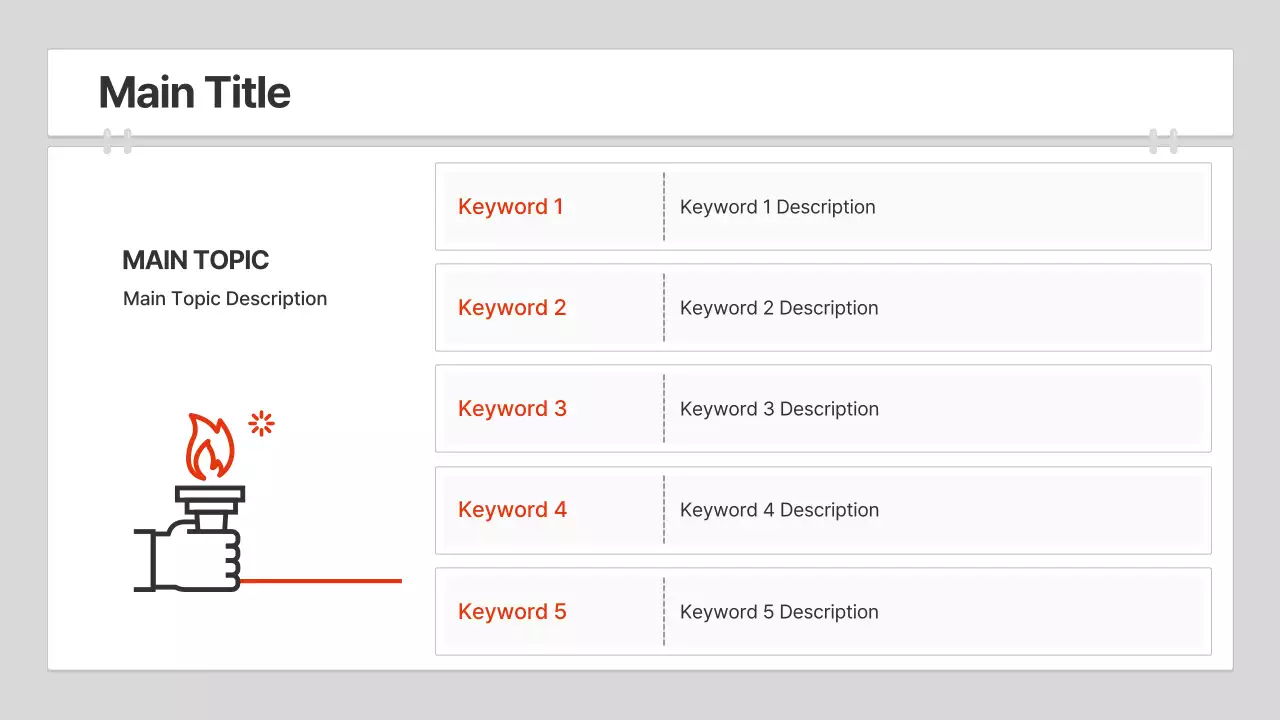Click the right binder ring clips
The height and width of the screenshot is (720, 1280).
click(x=1163, y=141)
